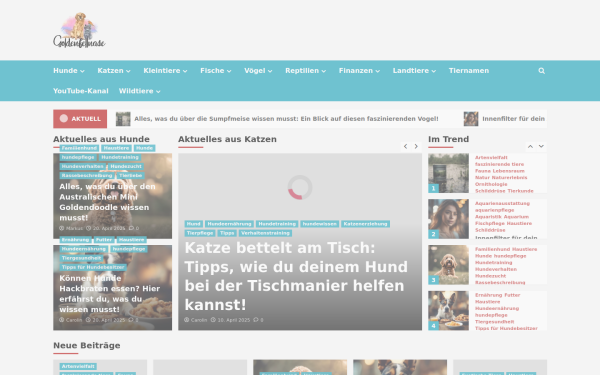Viewport: 600px width, 375px height.
Task: Open the Tiernamen menu item
Action: (x=469, y=71)
